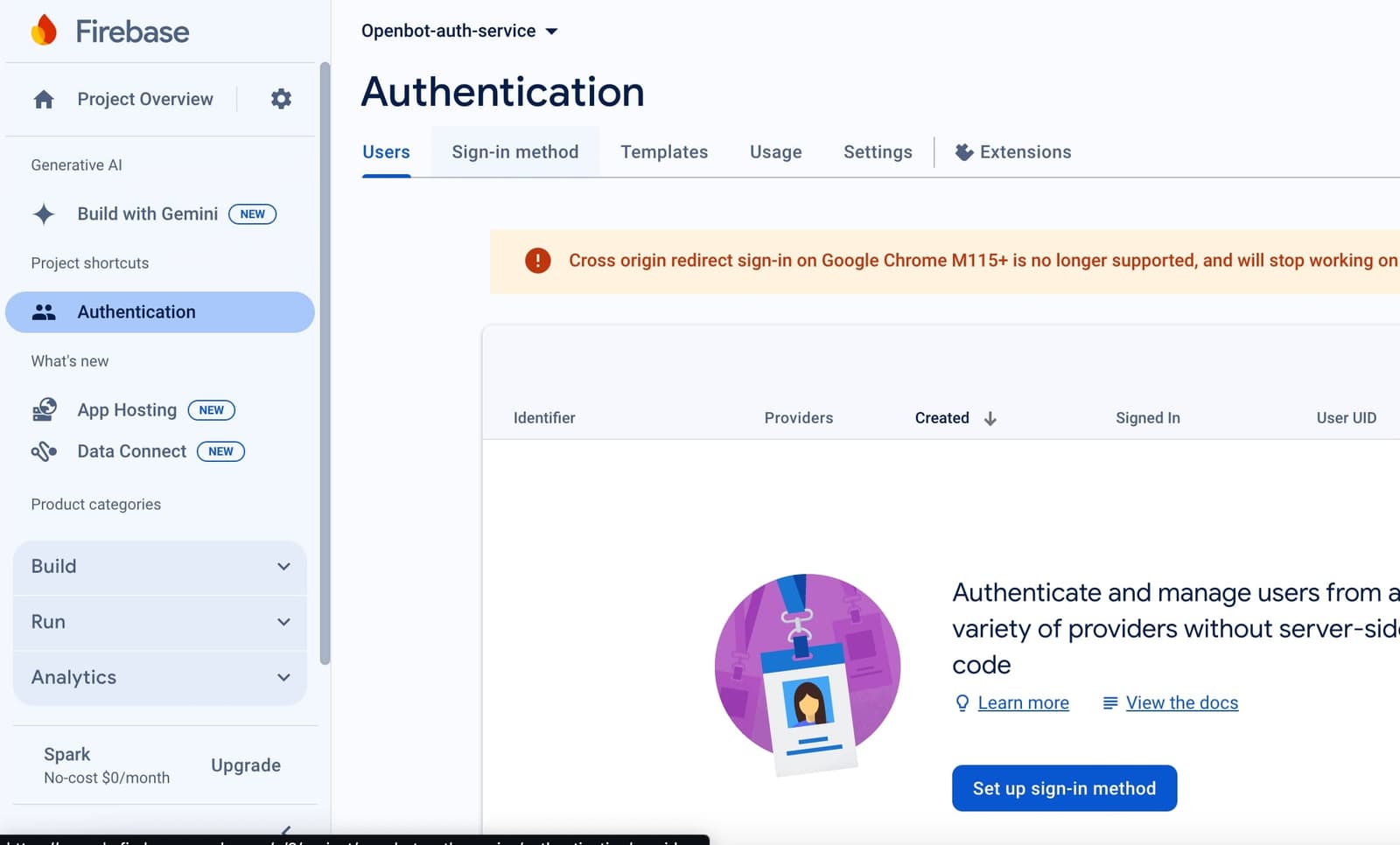
Task: Click the View the docs lines icon
Action: point(1110,703)
